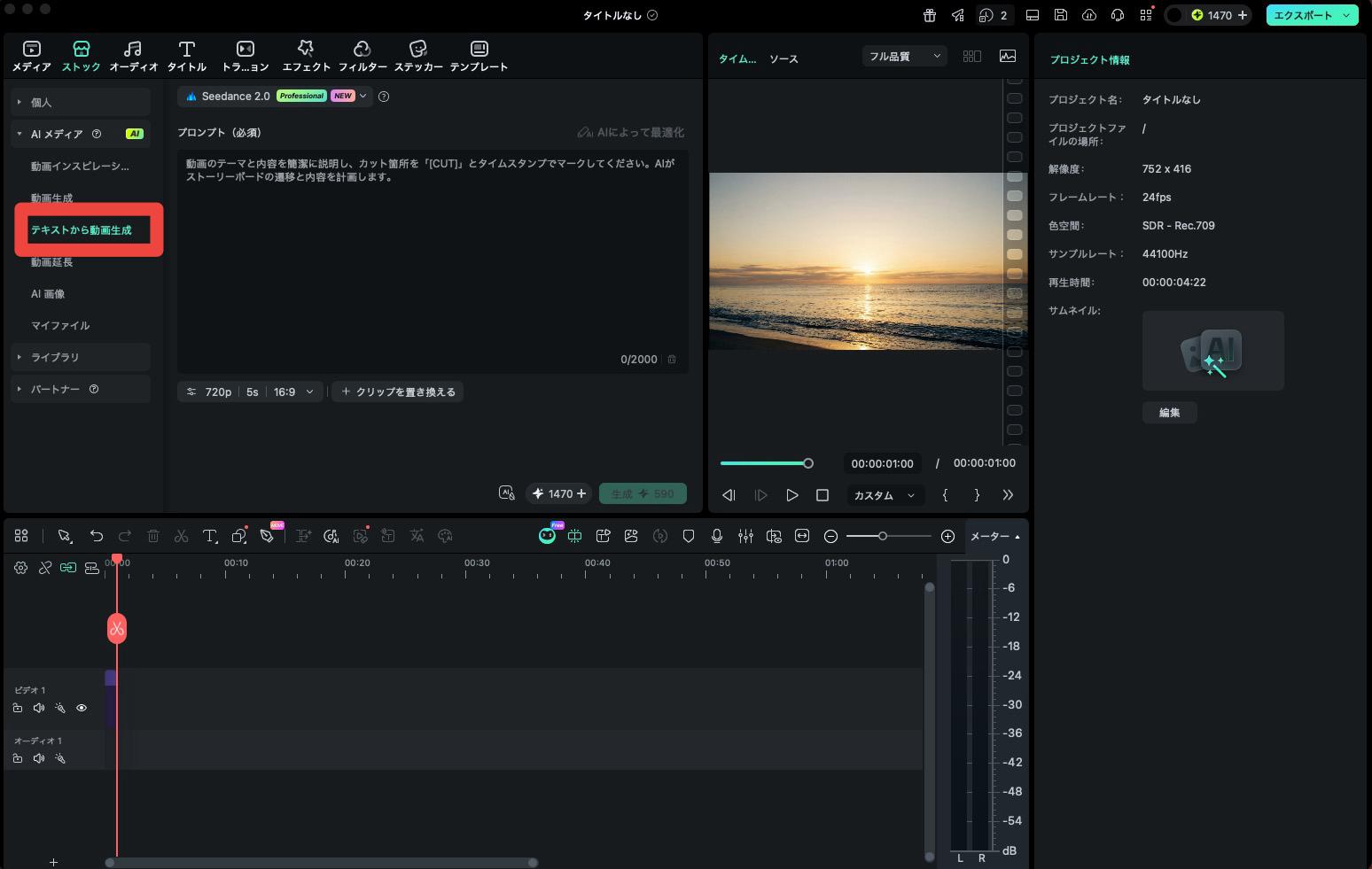This screenshot has height=869, width=1372.
Task: Undo with the timeline undo arrow
Action: click(97, 536)
